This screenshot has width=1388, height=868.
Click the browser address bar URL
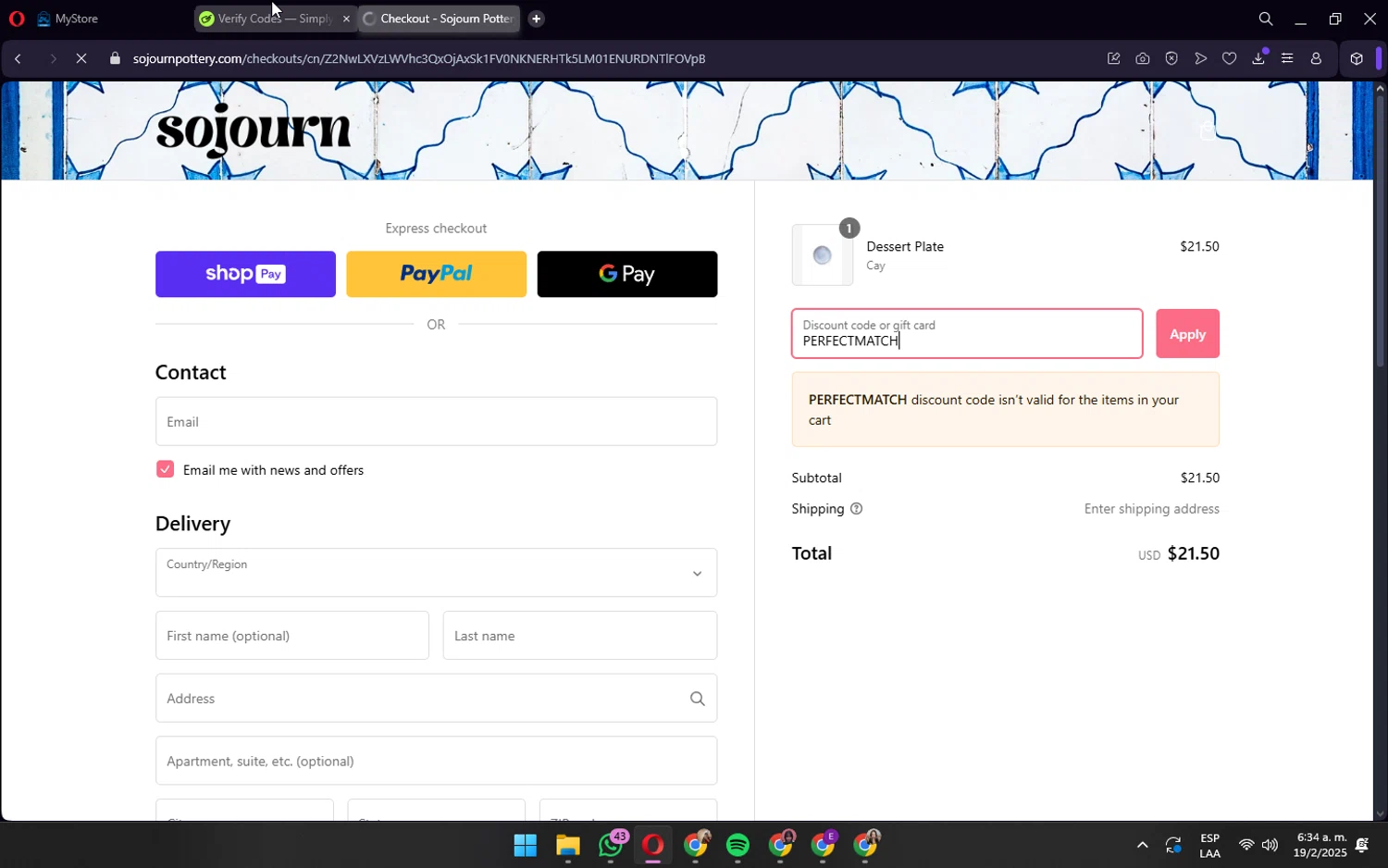(419, 58)
